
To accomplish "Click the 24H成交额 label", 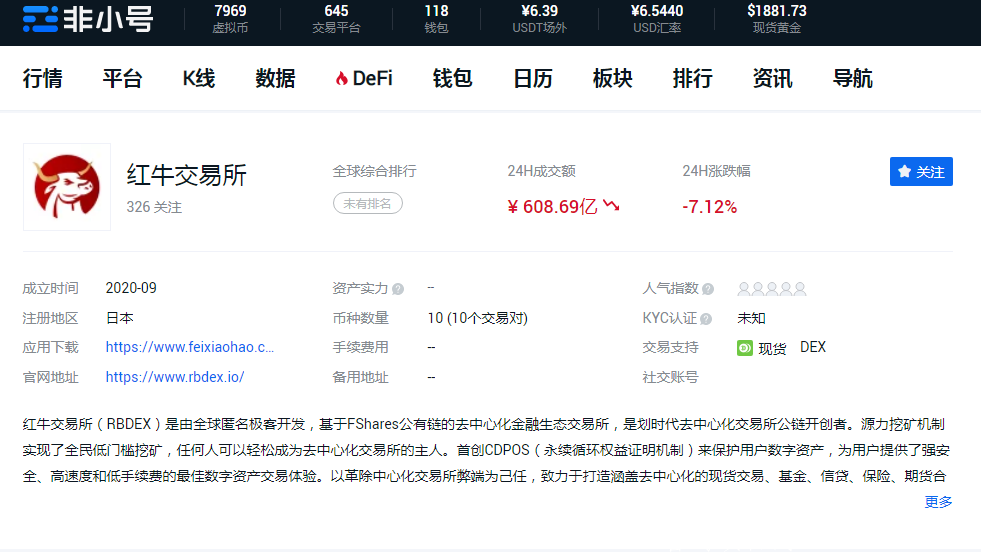I will 541,171.
